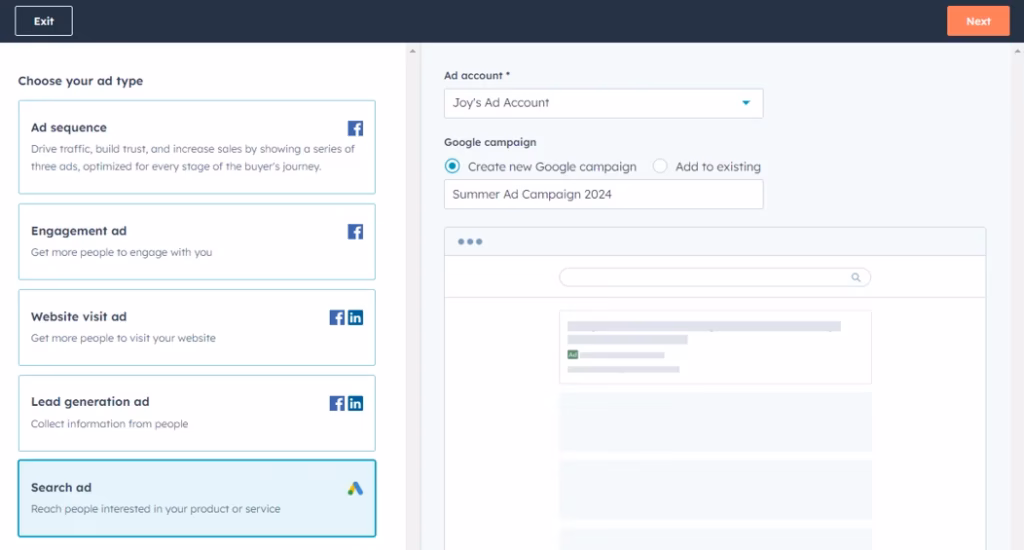
Task: Click Facebook icon on Website visit ad
Action: coord(337,317)
